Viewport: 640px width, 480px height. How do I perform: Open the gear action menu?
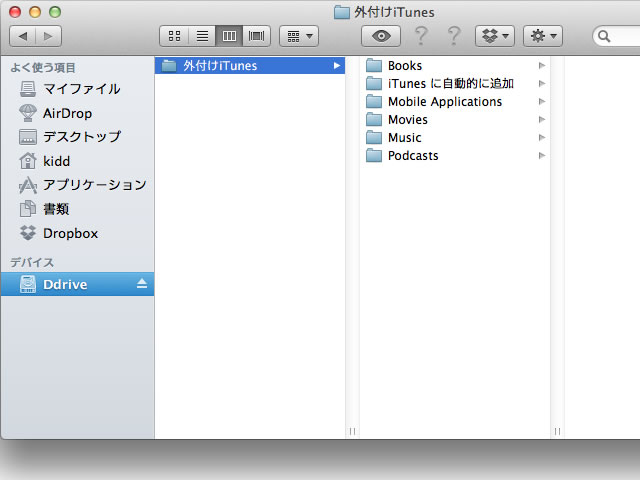click(x=543, y=36)
